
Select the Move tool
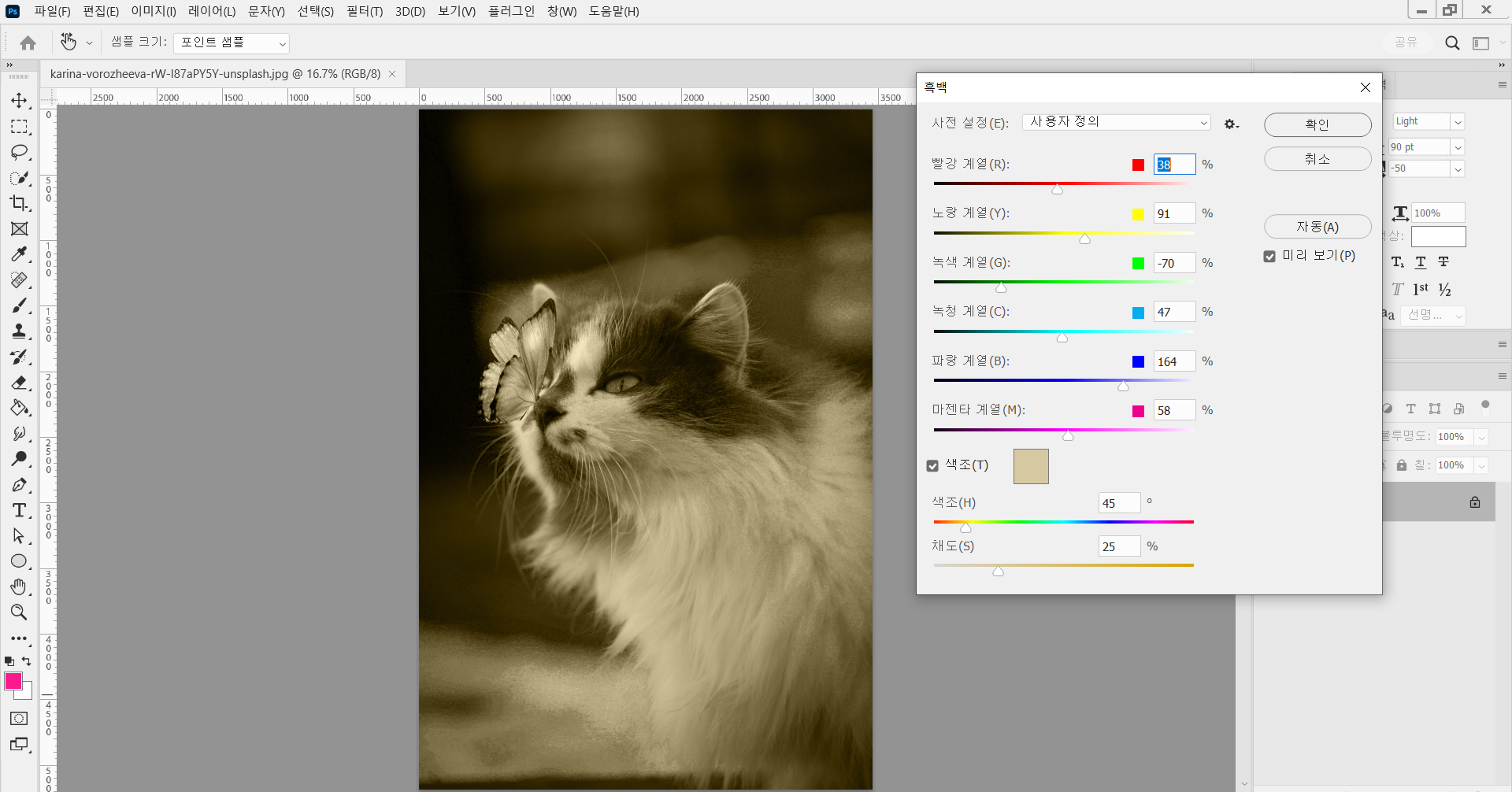pyautogui.click(x=19, y=101)
